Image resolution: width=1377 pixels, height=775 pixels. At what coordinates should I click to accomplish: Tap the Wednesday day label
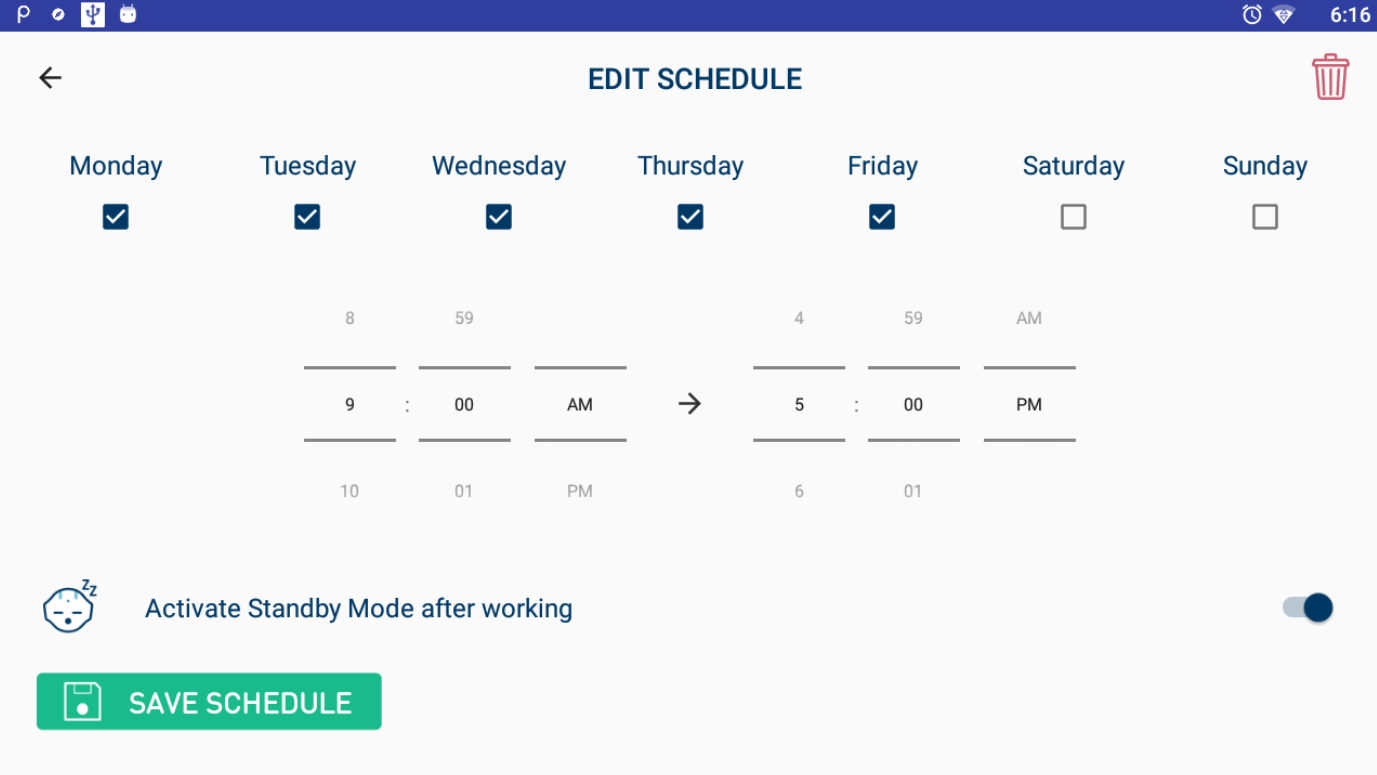(499, 166)
